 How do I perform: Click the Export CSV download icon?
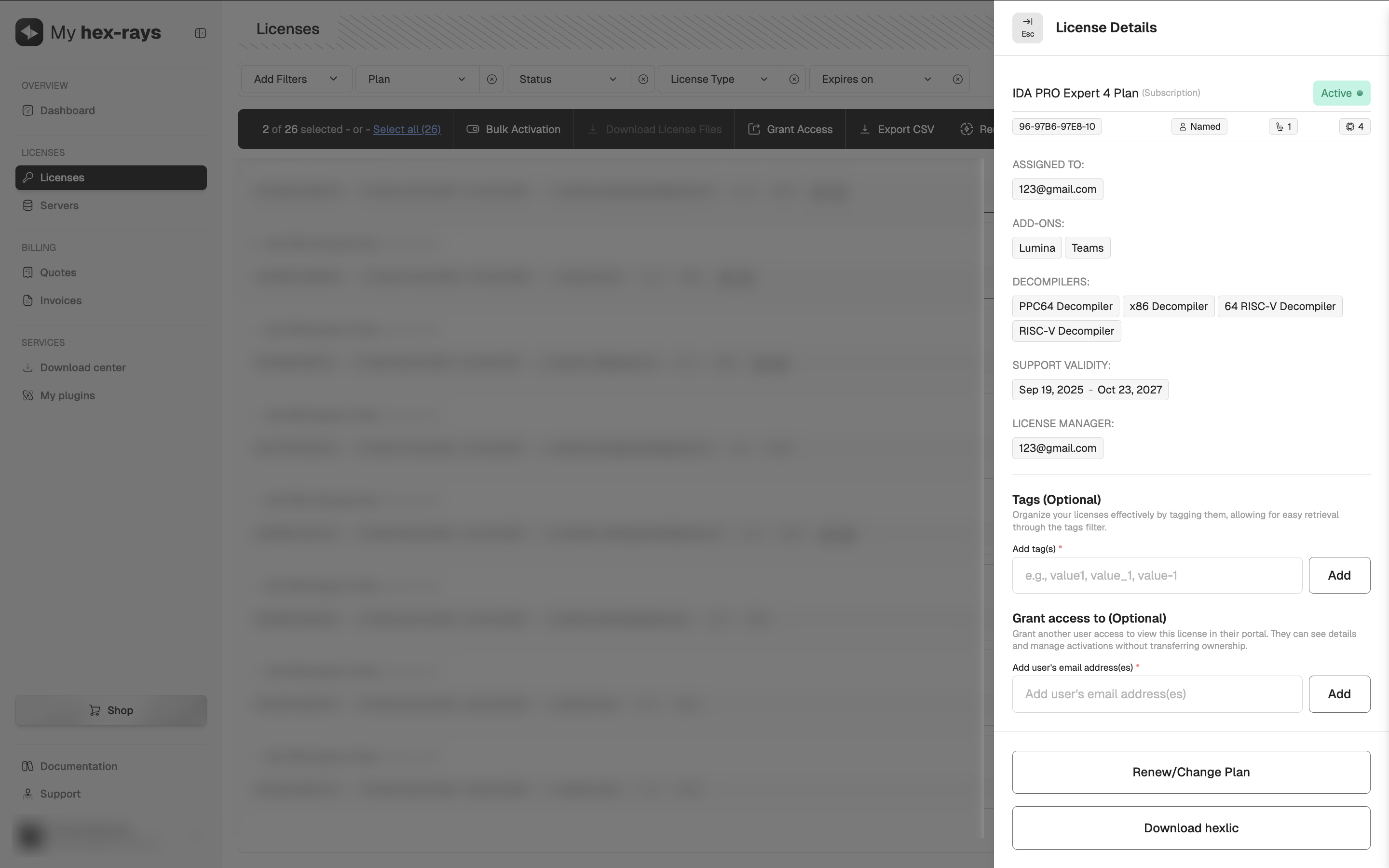(865, 129)
